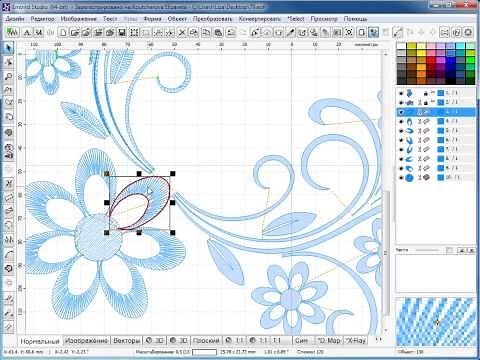480x360 pixels.
Task: Click the stitch preview thumbnail at bottom right
Action: pos(436,322)
